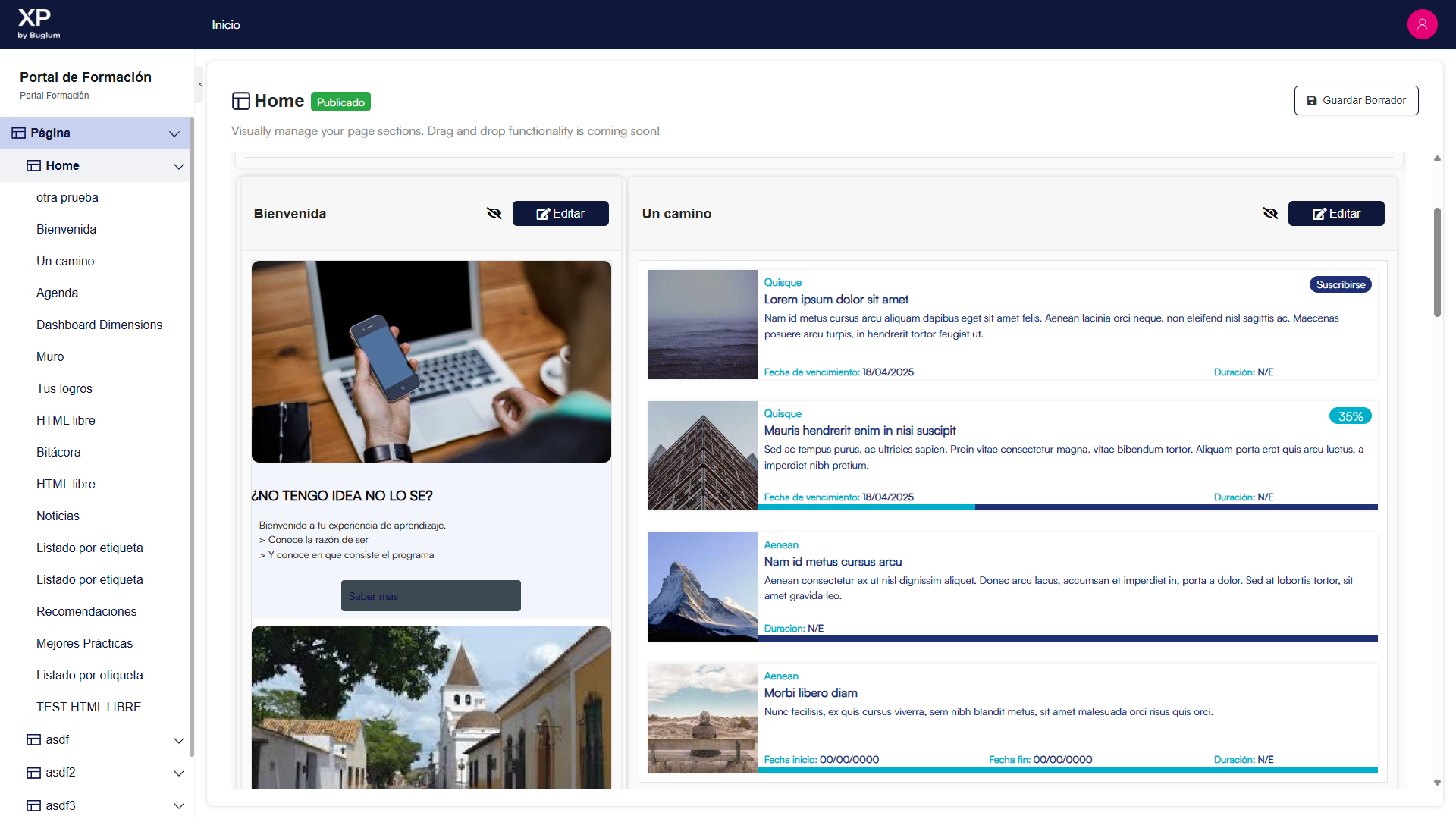Collapse the sidebar with the small arrow handle
The width and height of the screenshot is (1456, 819).
coord(199,84)
